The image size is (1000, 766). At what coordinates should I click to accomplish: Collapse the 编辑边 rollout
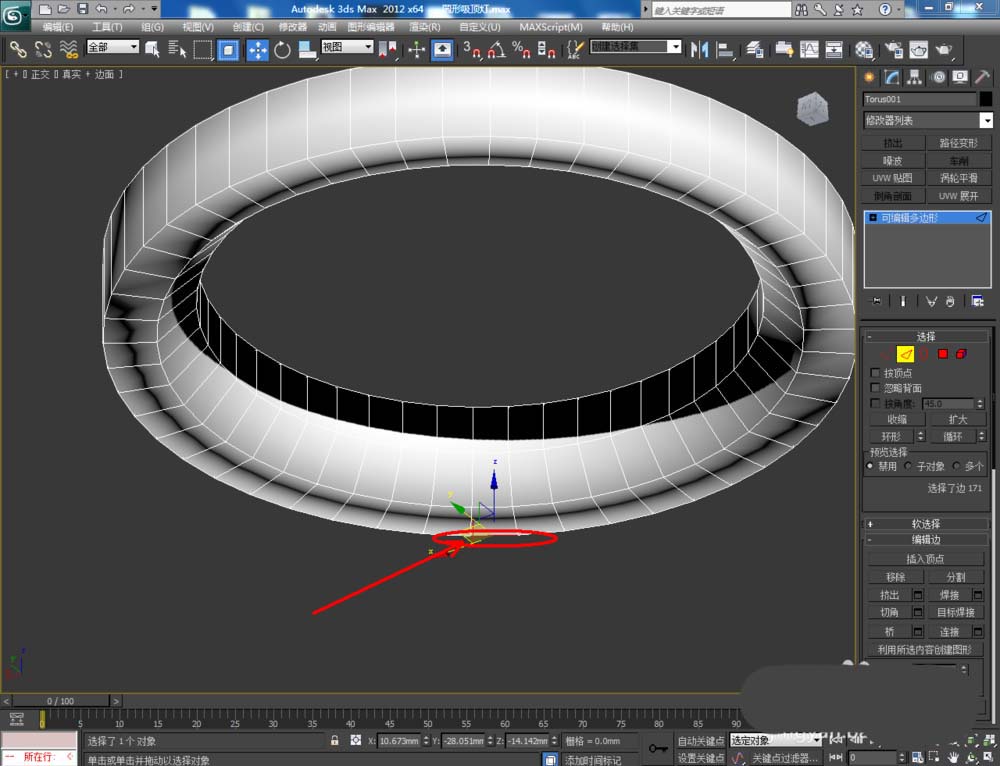point(925,540)
